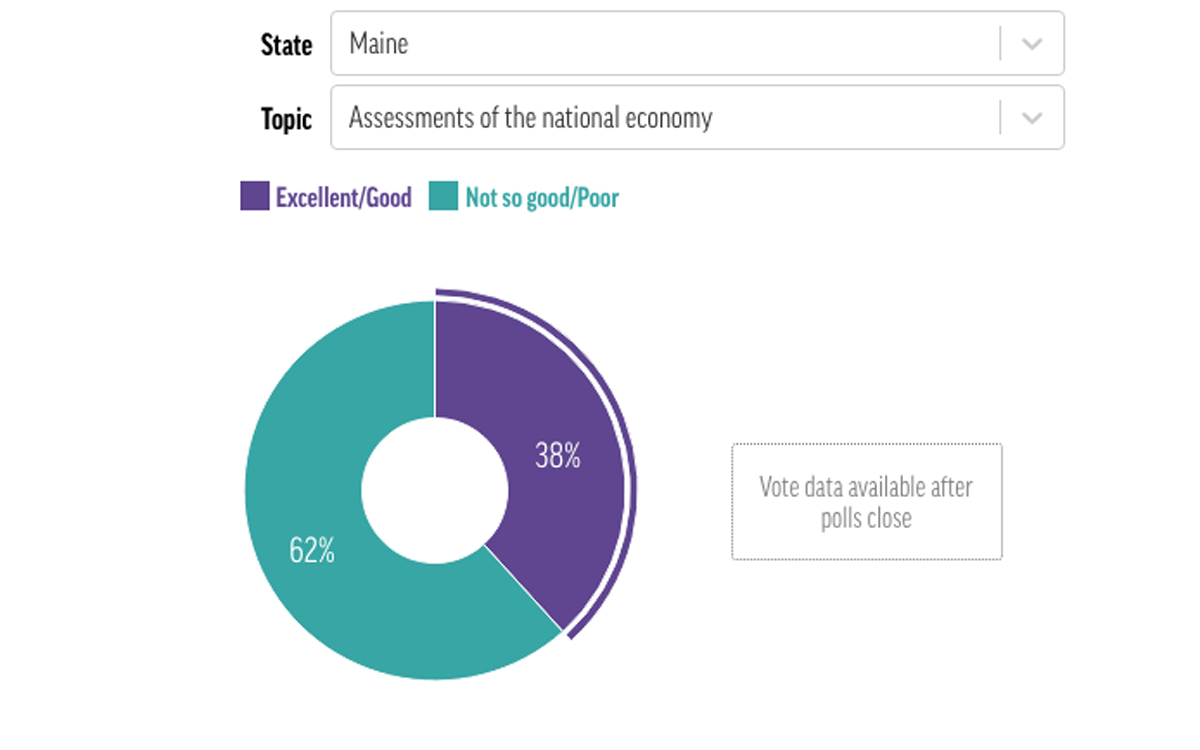Click the bold State field label
Image resolution: width=1200 pixels, height=750 pixels.
(x=286, y=45)
